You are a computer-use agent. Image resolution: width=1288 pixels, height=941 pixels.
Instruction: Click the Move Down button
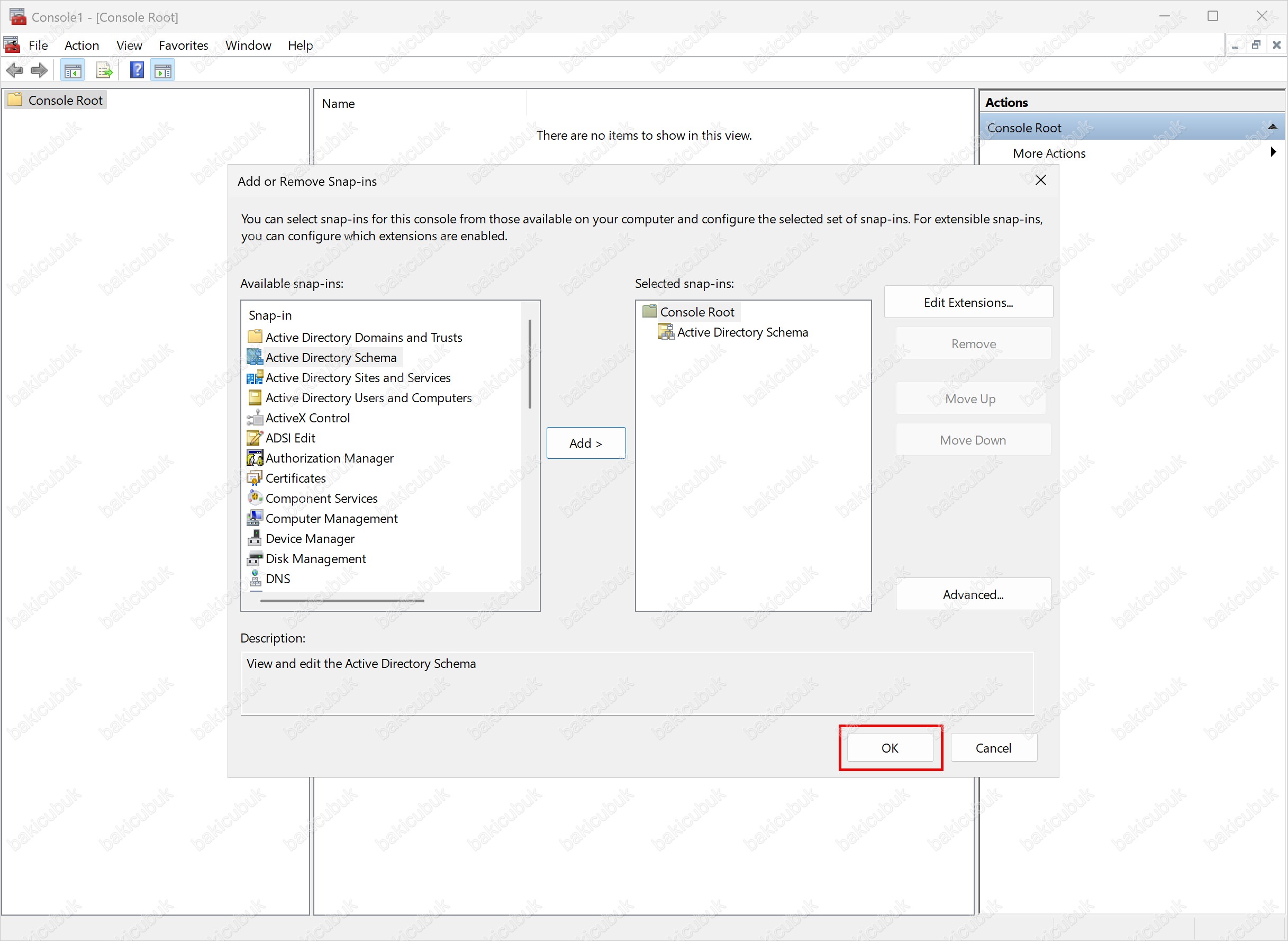point(973,440)
